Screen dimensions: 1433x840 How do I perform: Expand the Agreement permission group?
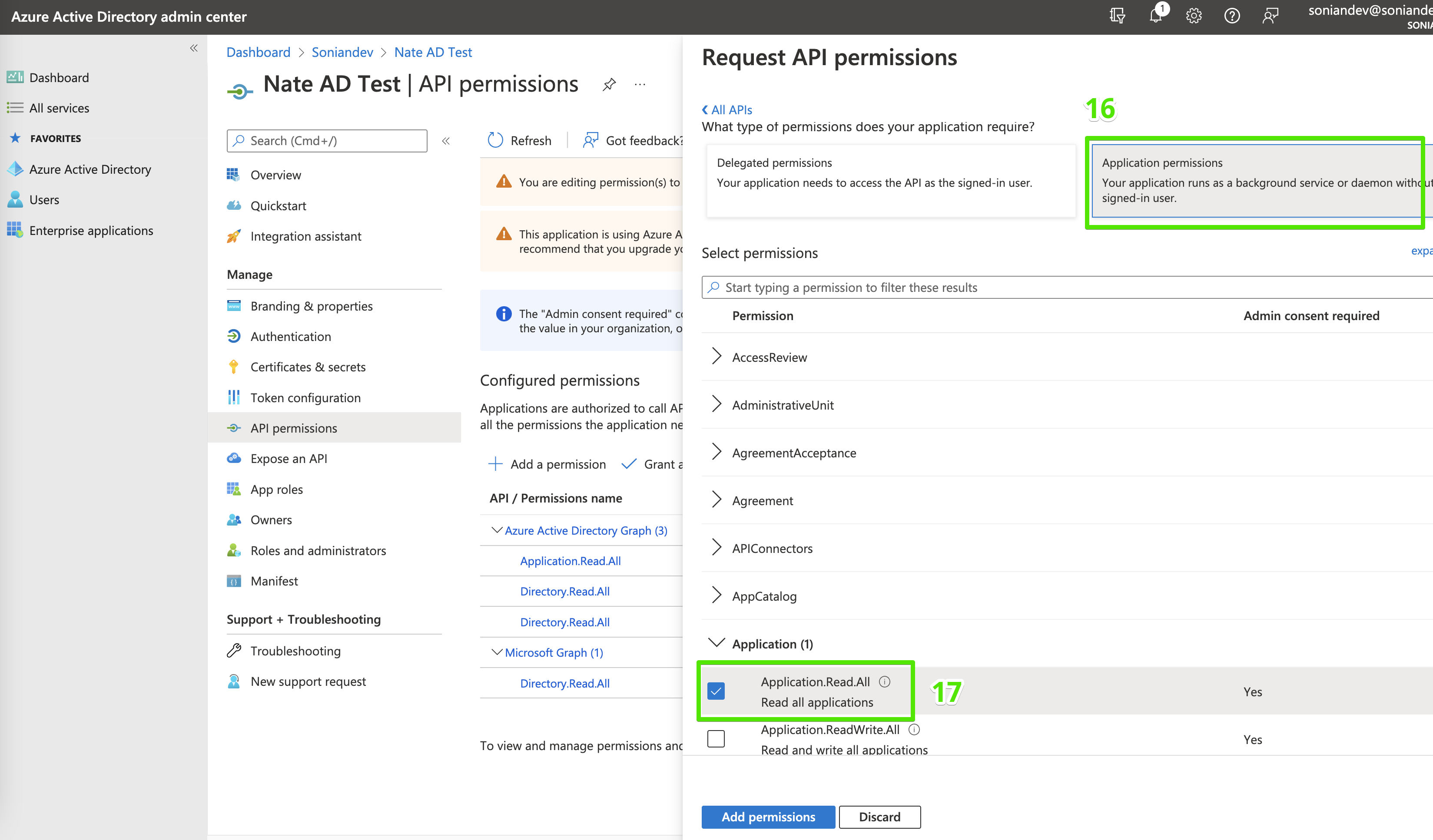716,500
